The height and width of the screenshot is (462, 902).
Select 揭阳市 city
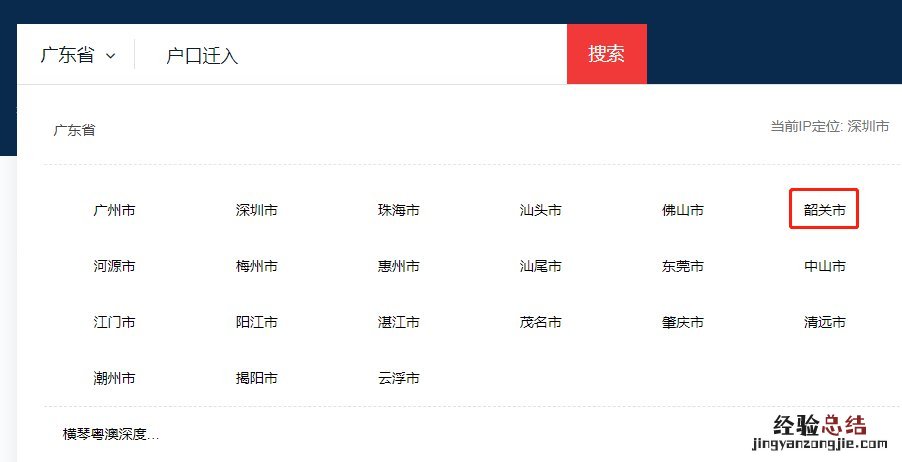click(257, 379)
